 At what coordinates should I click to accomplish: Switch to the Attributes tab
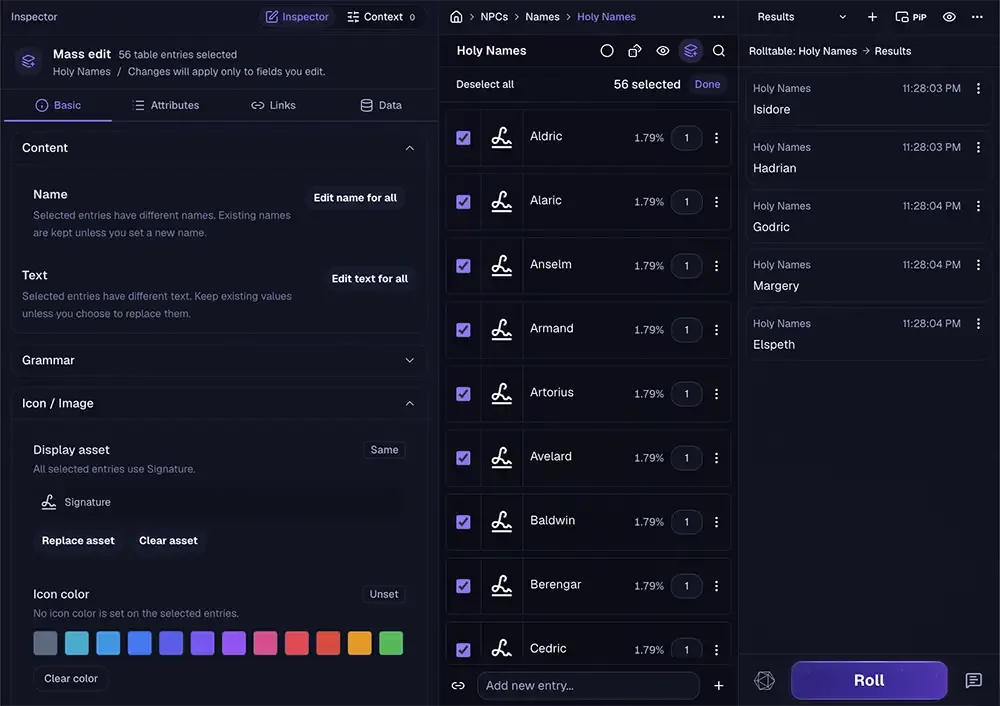coord(165,105)
